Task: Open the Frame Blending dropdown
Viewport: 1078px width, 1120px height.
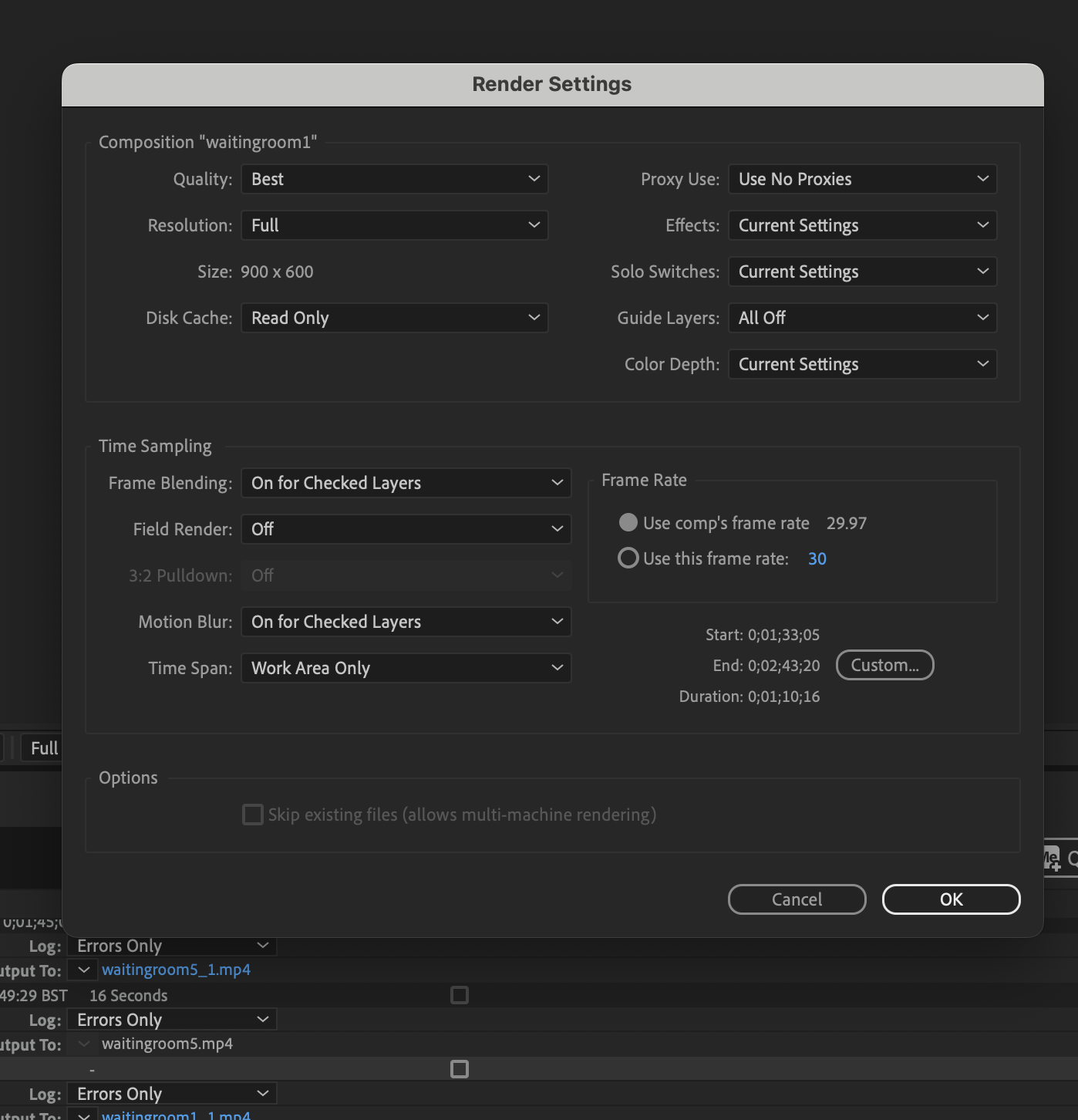Action: coord(406,483)
